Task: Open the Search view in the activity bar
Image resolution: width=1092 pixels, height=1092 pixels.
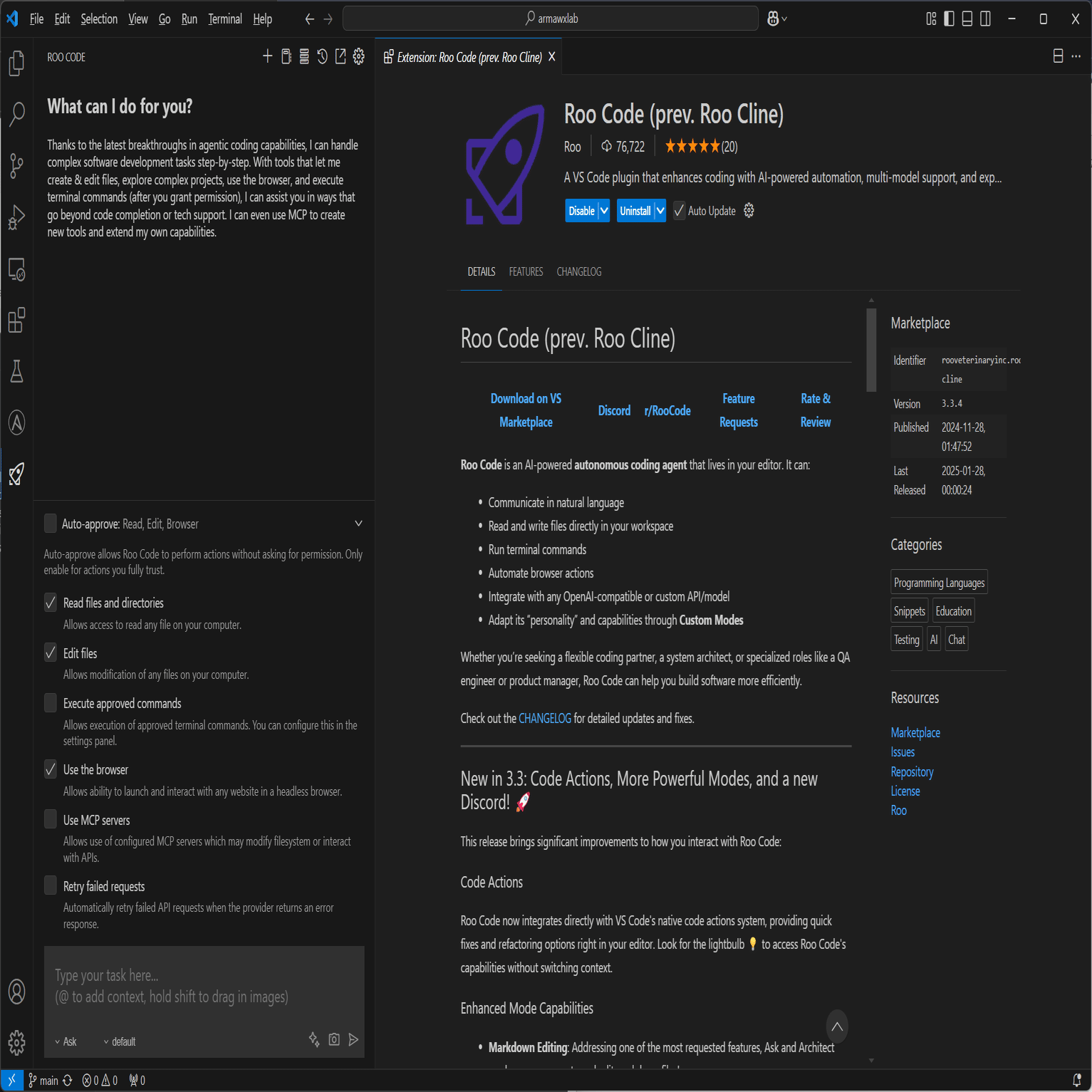Action: pos(16,113)
